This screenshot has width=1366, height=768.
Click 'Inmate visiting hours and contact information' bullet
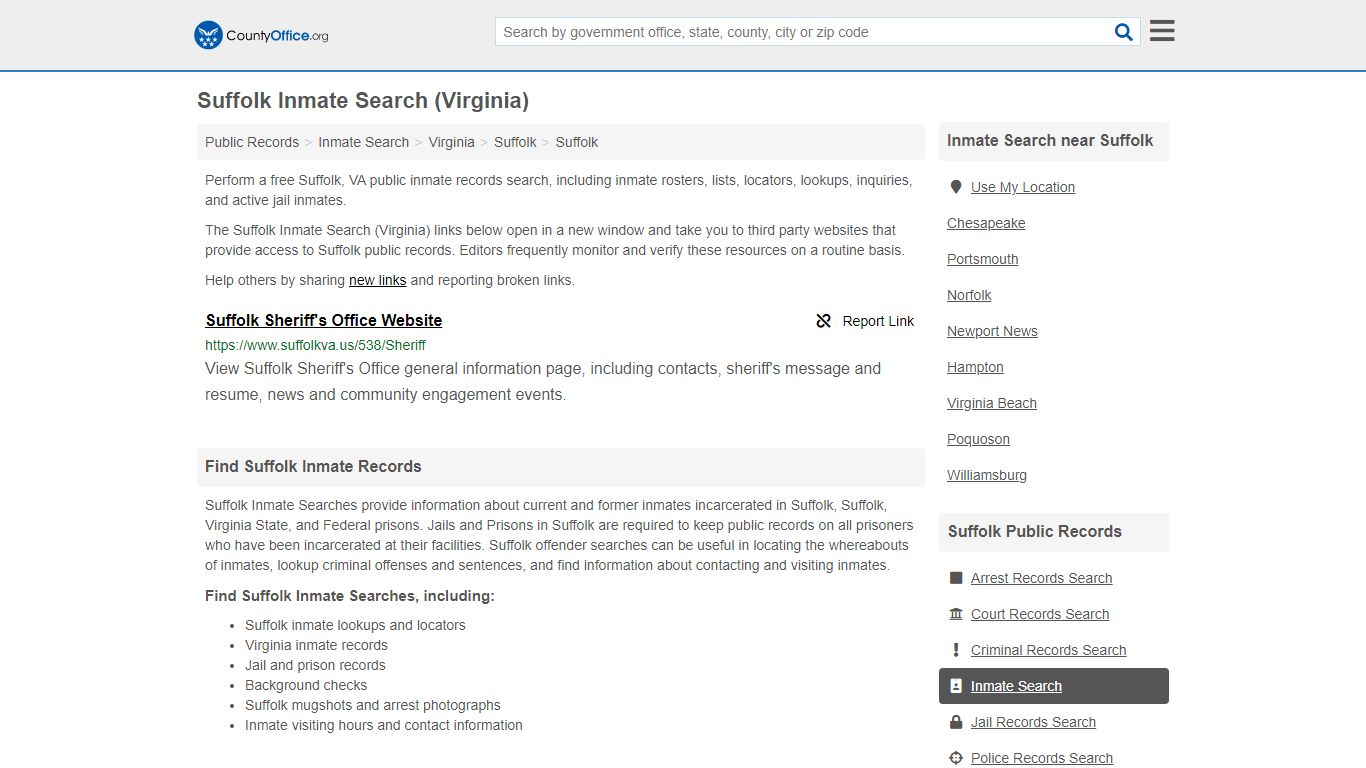click(384, 725)
